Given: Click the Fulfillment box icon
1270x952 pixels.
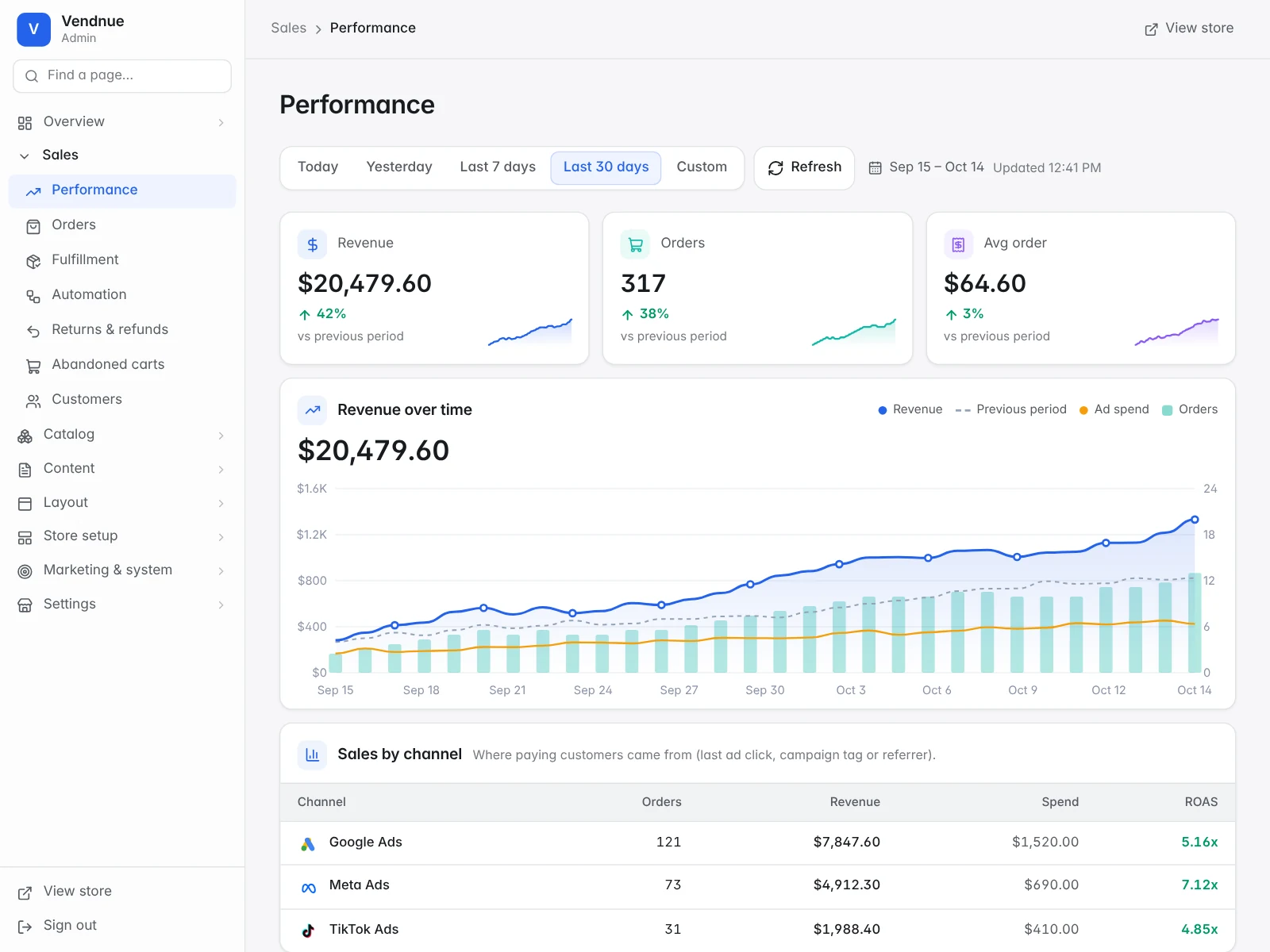Looking at the screenshot, I should point(33,261).
